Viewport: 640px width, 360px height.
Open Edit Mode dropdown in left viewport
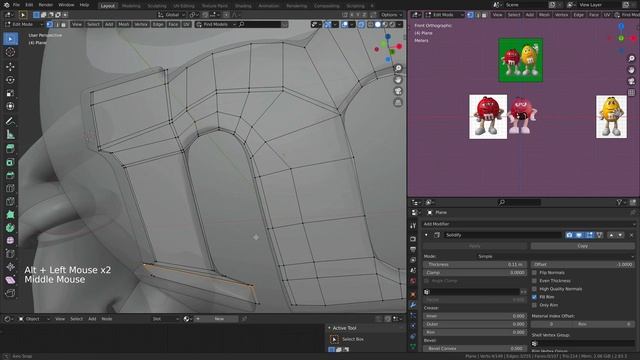pos(24,24)
